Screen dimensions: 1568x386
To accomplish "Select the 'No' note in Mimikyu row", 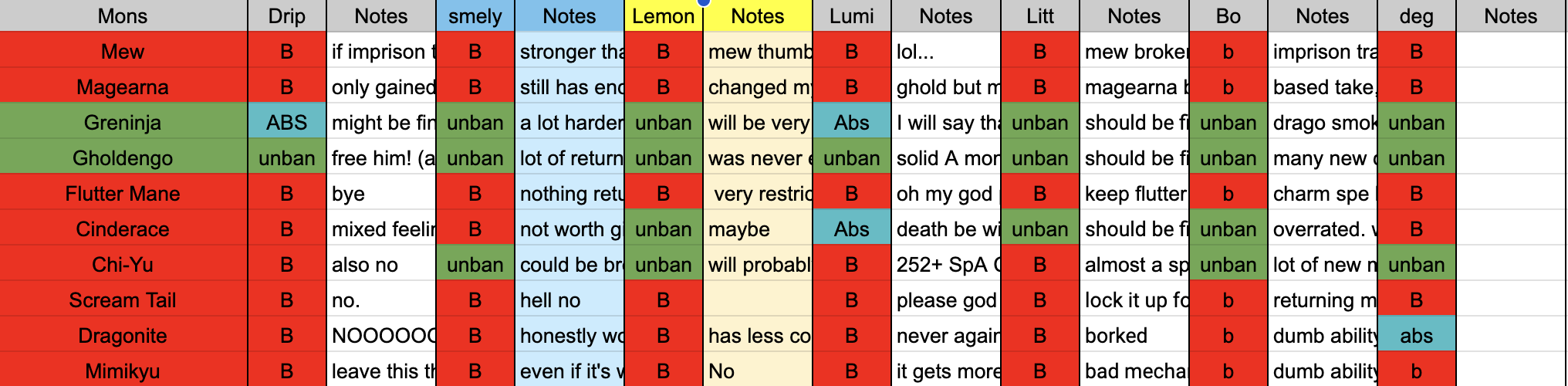I will point(758,371).
